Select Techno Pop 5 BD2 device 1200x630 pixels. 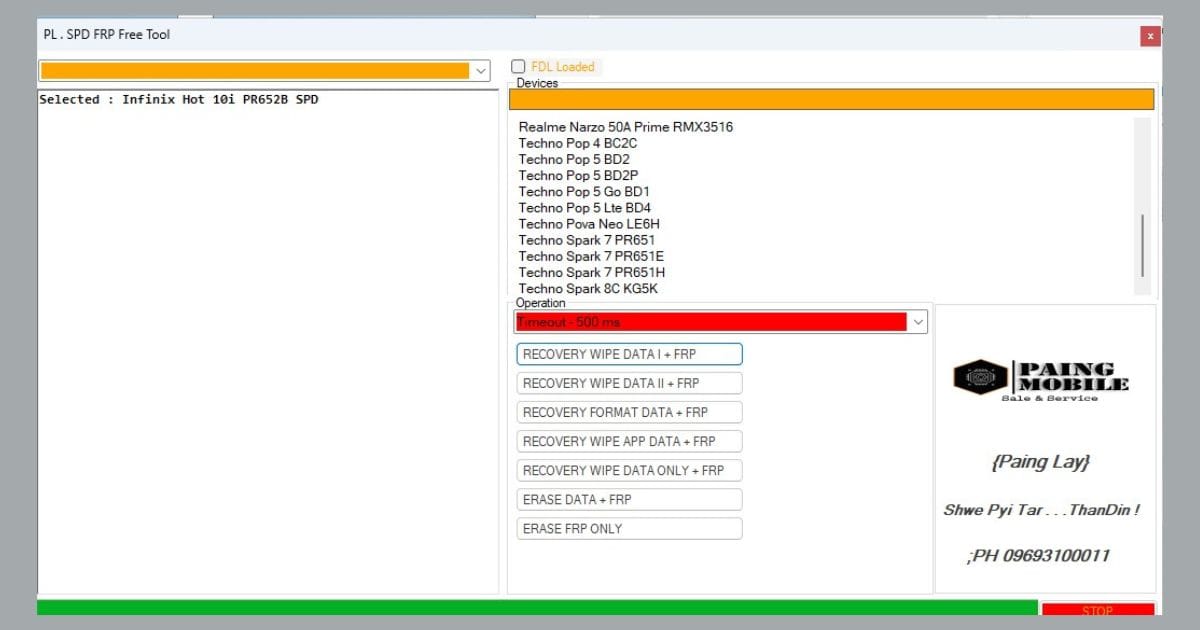[x=574, y=159]
